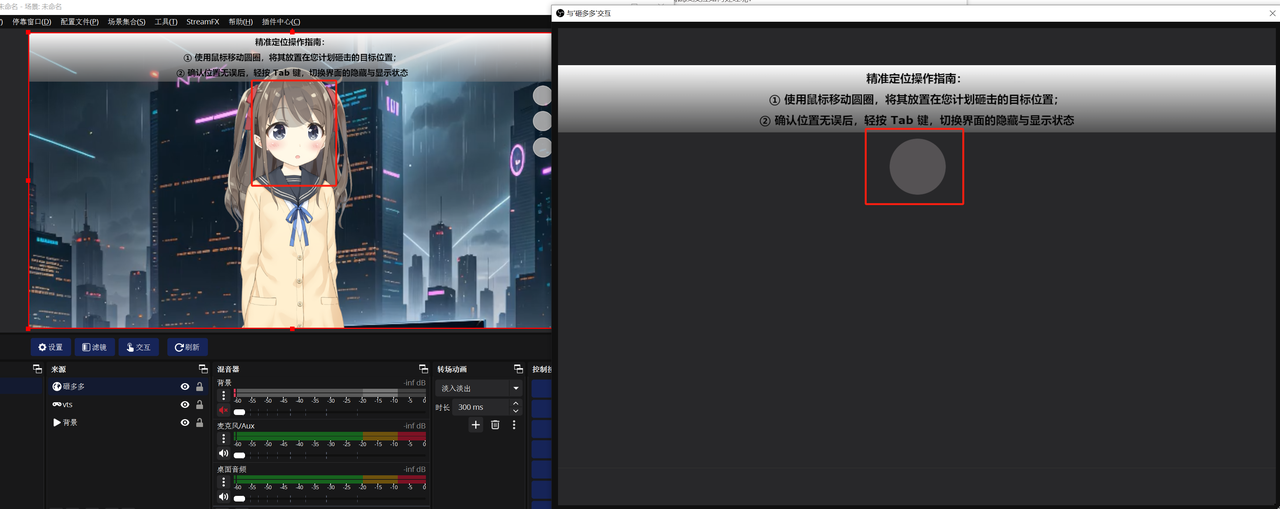The height and width of the screenshot is (509, 1280).
Task: Open the 插件中心(C) menu
Action: [x=281, y=22]
